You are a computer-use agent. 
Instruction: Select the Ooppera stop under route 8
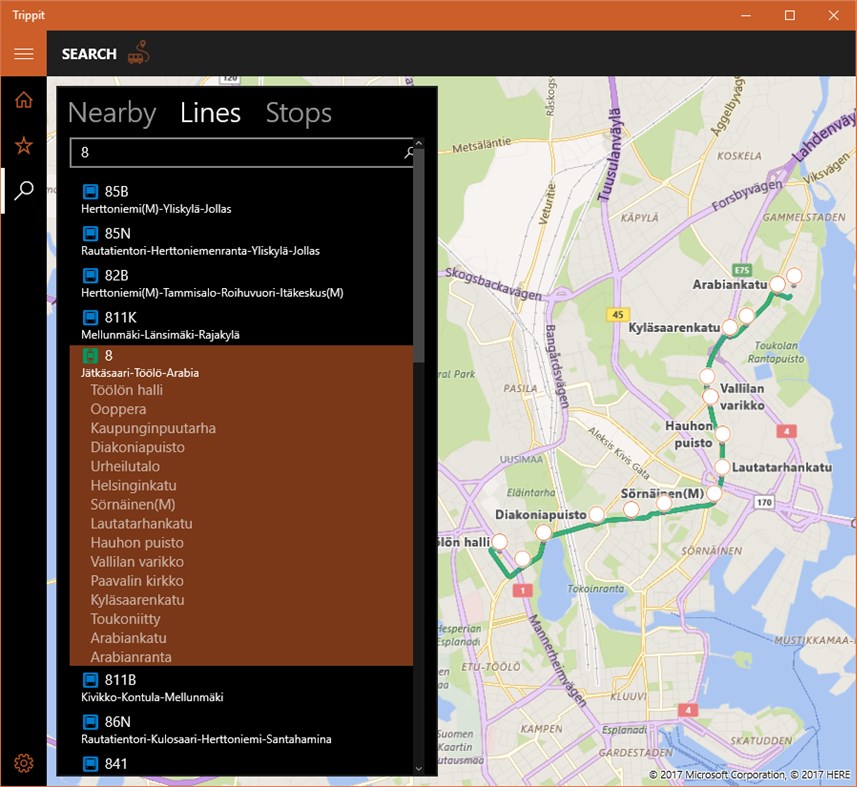(118, 409)
